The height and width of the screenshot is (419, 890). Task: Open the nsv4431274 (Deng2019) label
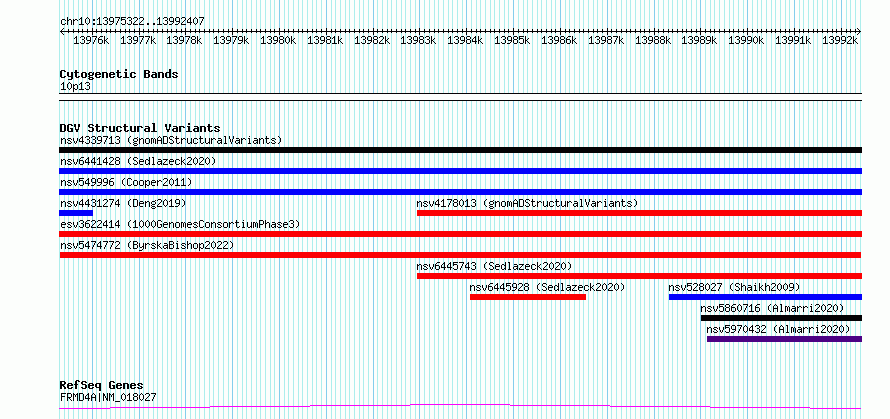pyautogui.click(x=123, y=203)
